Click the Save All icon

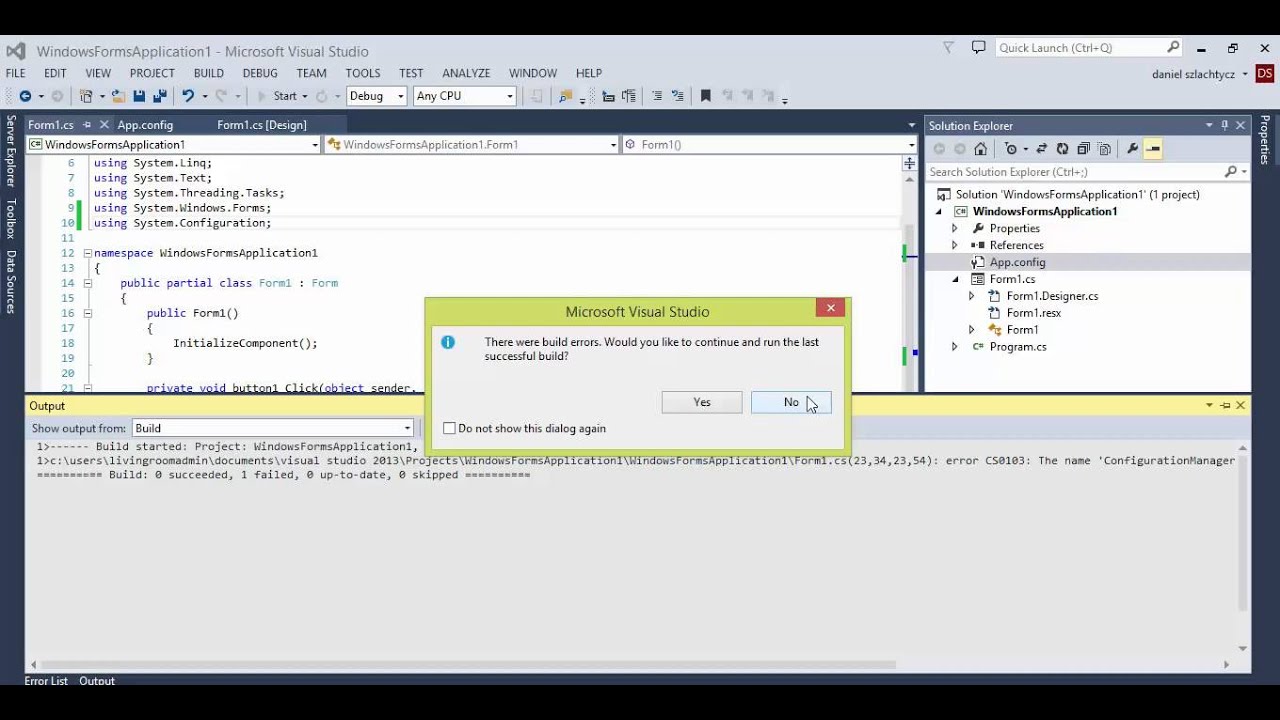pos(159,96)
